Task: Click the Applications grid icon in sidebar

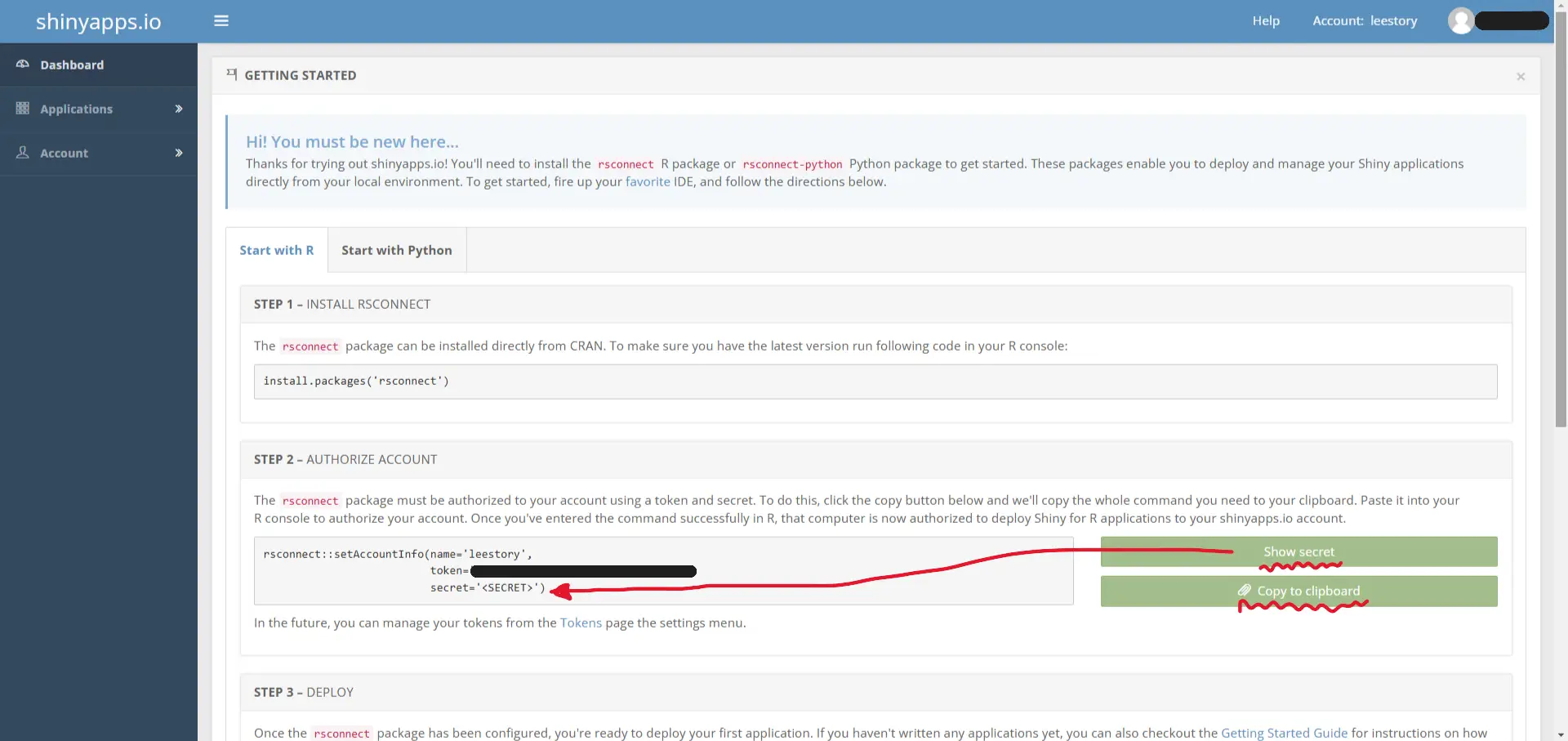Action: tap(23, 109)
